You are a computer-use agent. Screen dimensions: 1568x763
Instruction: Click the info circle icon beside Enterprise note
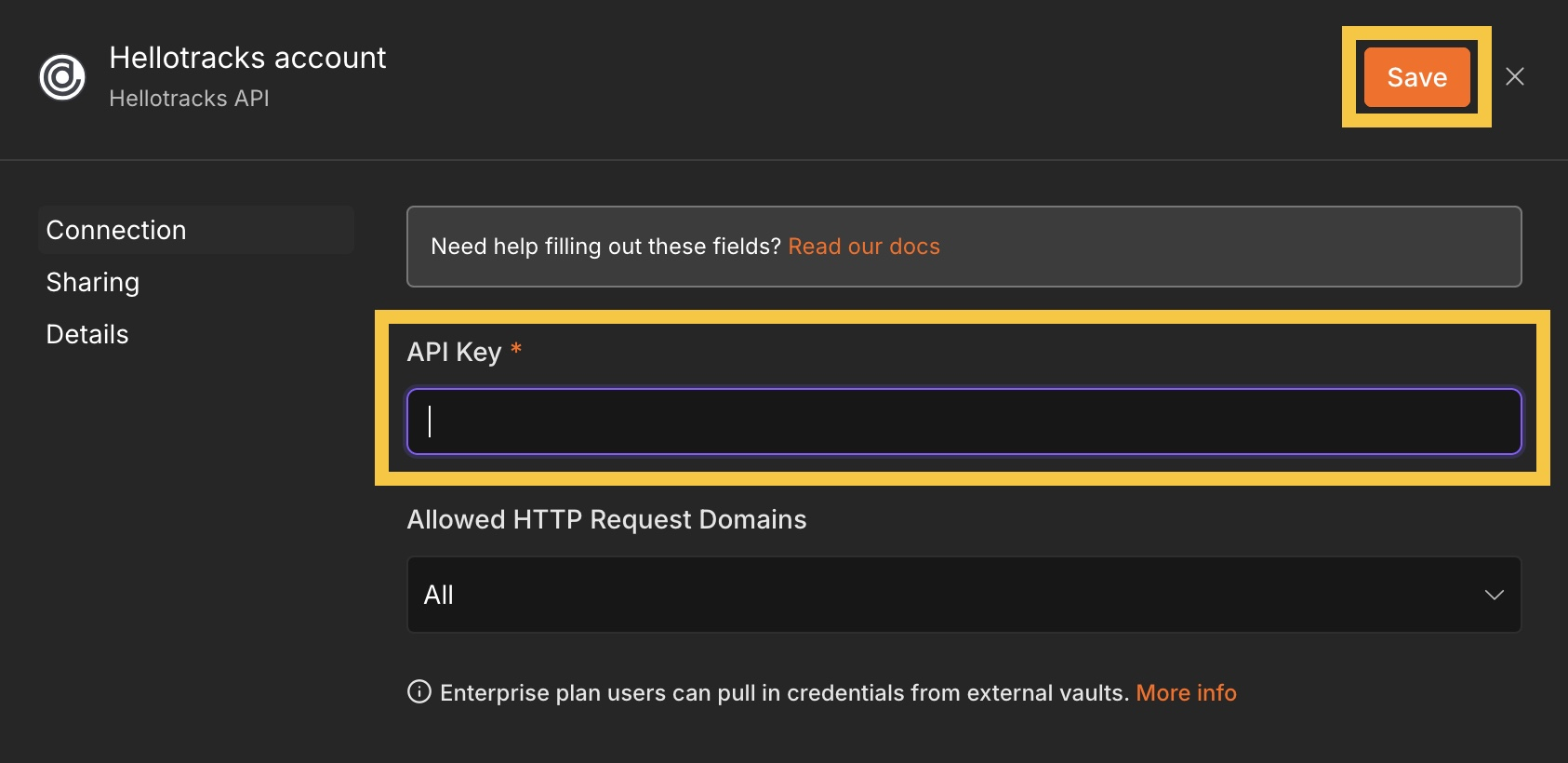click(419, 692)
